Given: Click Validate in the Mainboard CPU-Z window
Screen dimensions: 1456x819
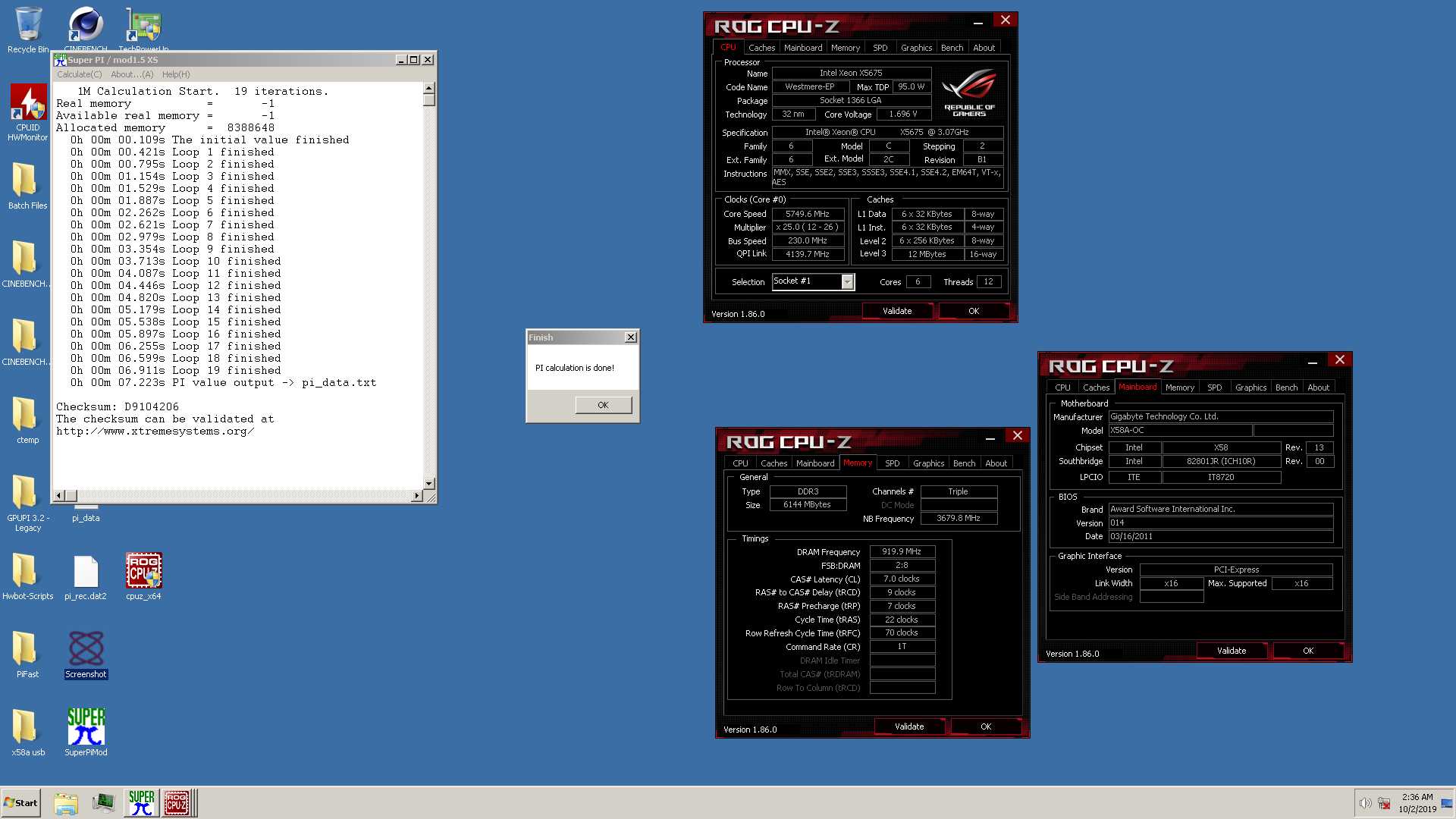Looking at the screenshot, I should coord(1232,651).
